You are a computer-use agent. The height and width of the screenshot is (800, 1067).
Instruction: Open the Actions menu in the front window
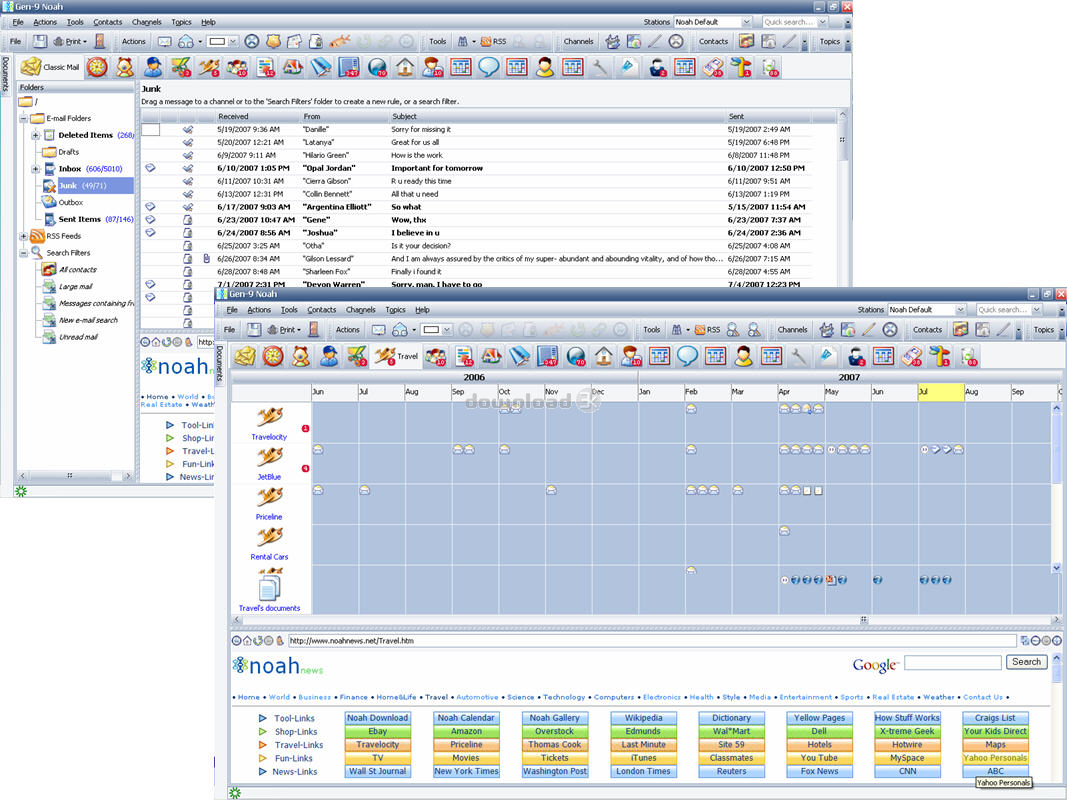pyautogui.click(x=259, y=310)
